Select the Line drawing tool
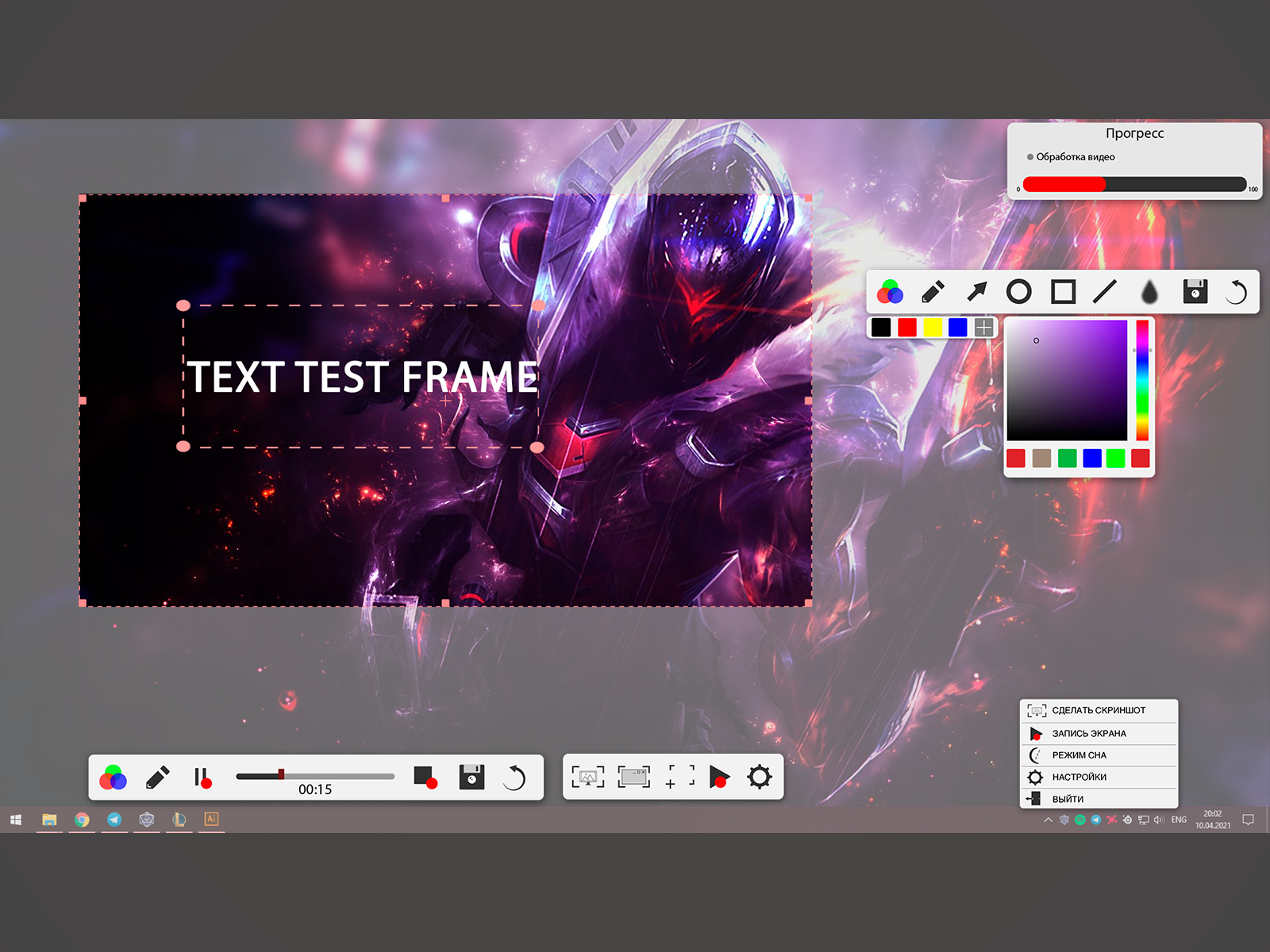Image resolution: width=1270 pixels, height=952 pixels. [1106, 292]
